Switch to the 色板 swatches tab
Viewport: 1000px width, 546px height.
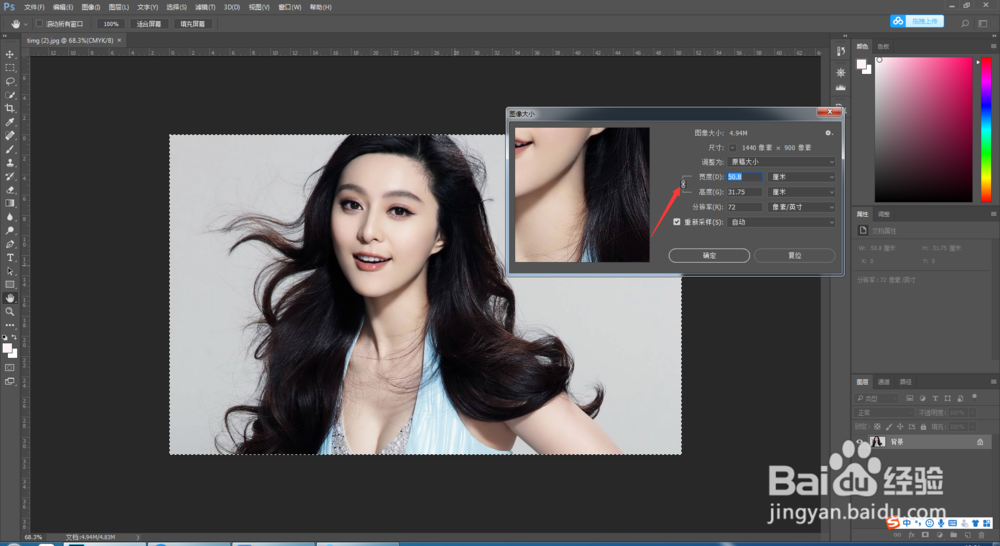click(883, 47)
